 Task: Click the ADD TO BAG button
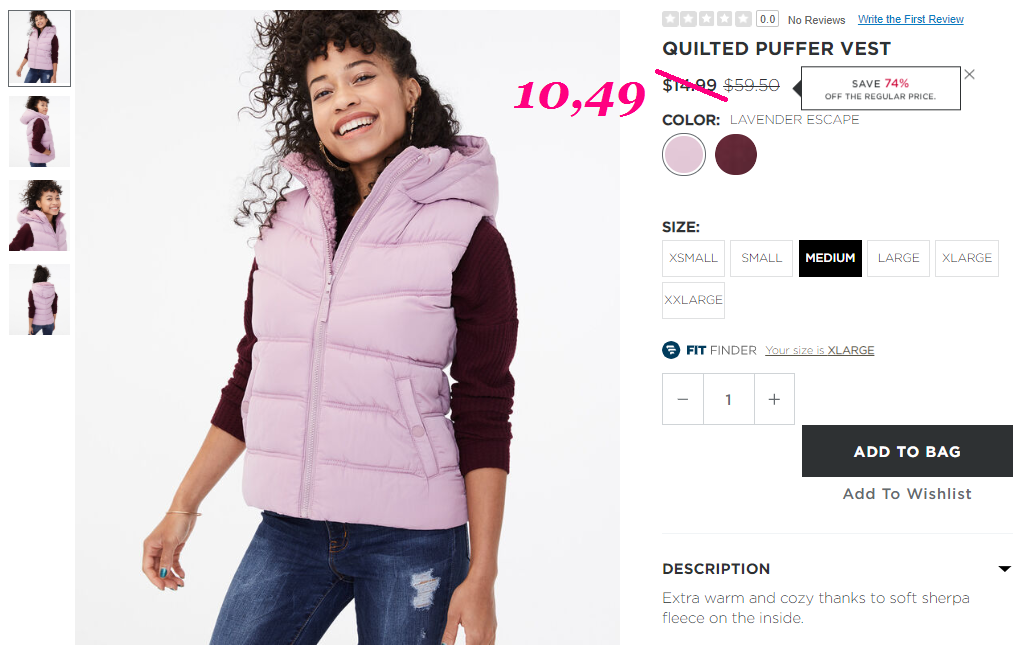coord(907,451)
